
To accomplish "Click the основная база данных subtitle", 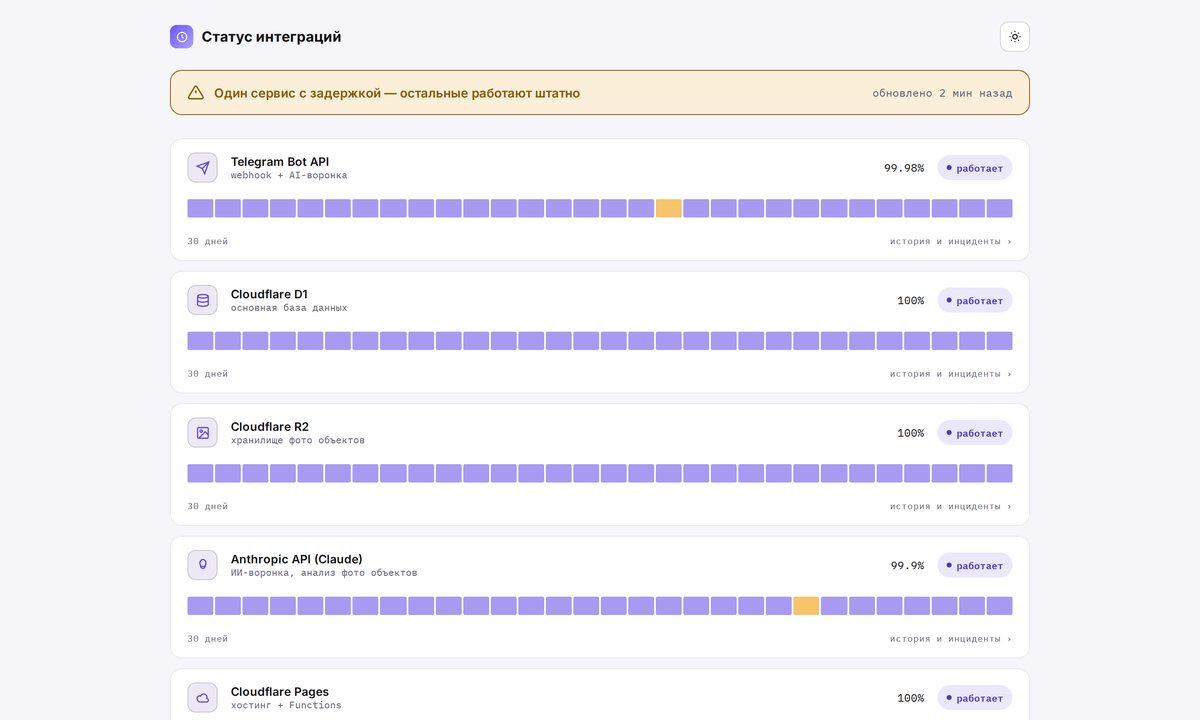I will (289, 308).
